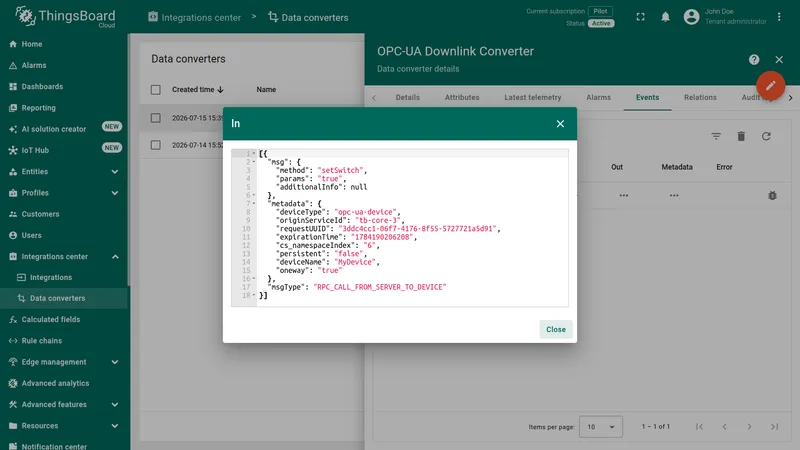Open the events filter icon
Image resolution: width=800 pixels, height=450 pixels.
tap(716, 136)
